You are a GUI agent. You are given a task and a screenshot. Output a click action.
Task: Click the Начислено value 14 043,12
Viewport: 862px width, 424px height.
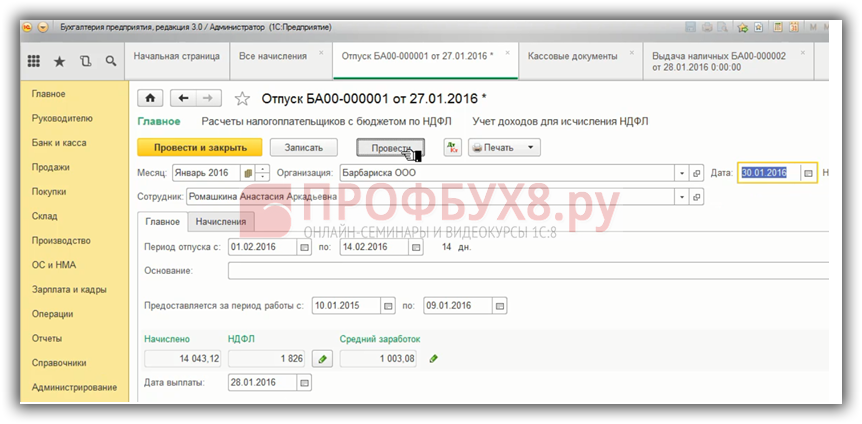point(183,359)
